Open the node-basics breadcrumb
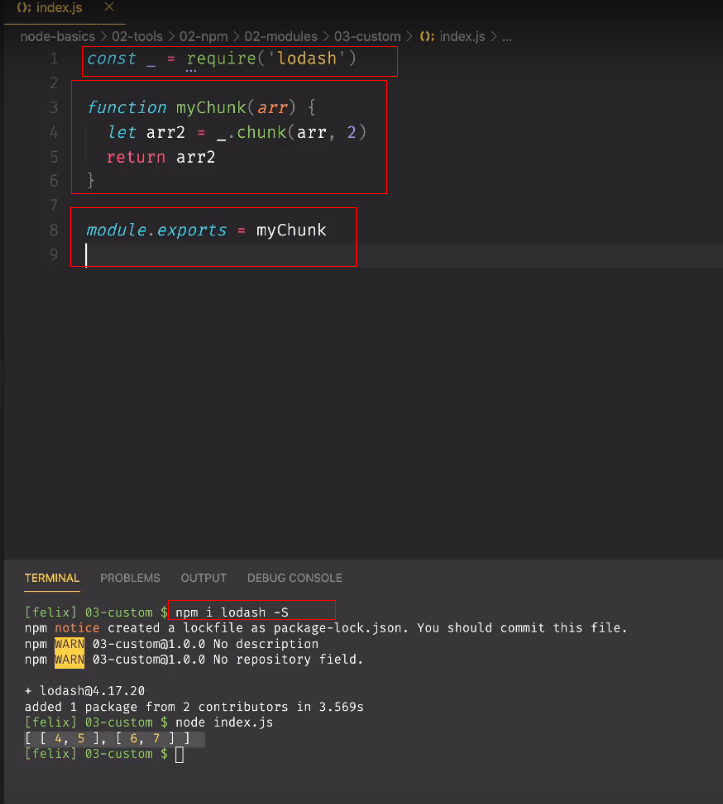The height and width of the screenshot is (804, 723). click(57, 37)
